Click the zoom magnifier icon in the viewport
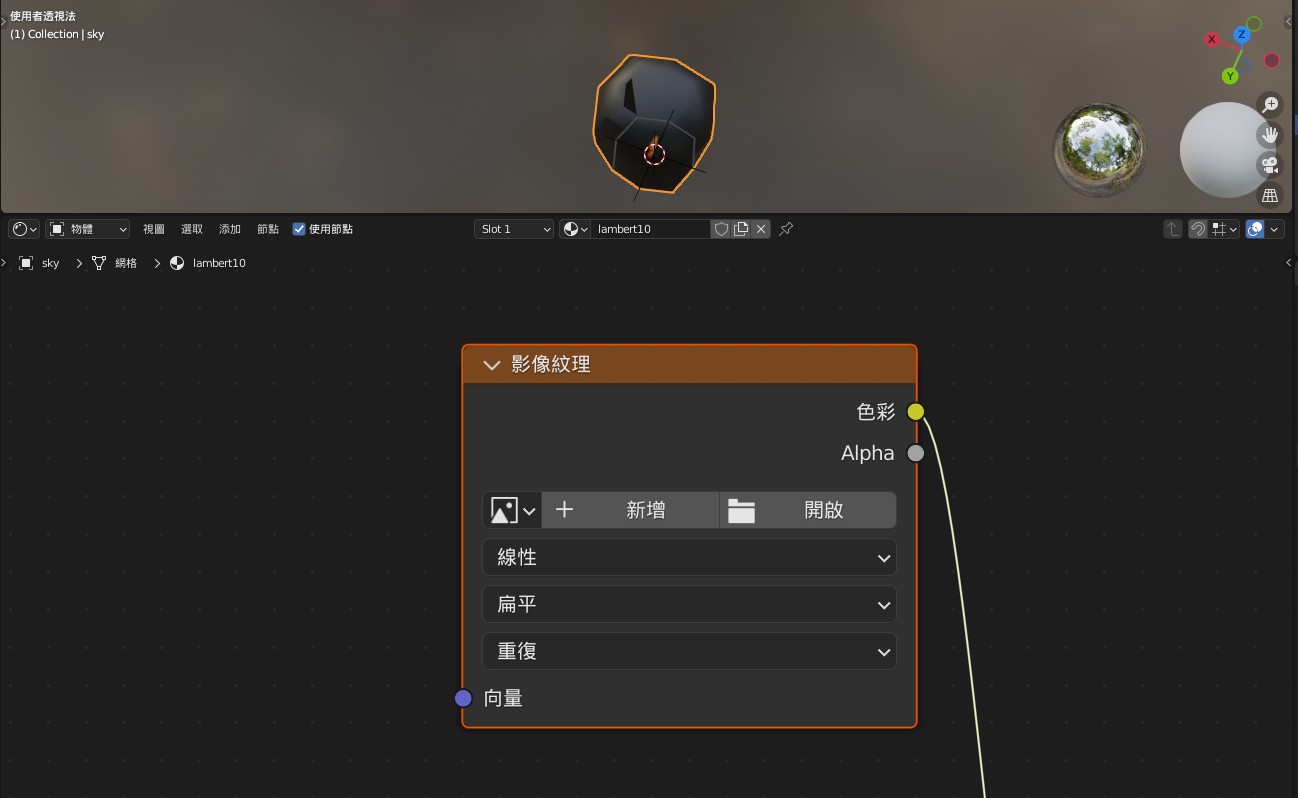The height and width of the screenshot is (798, 1298). [1270, 104]
